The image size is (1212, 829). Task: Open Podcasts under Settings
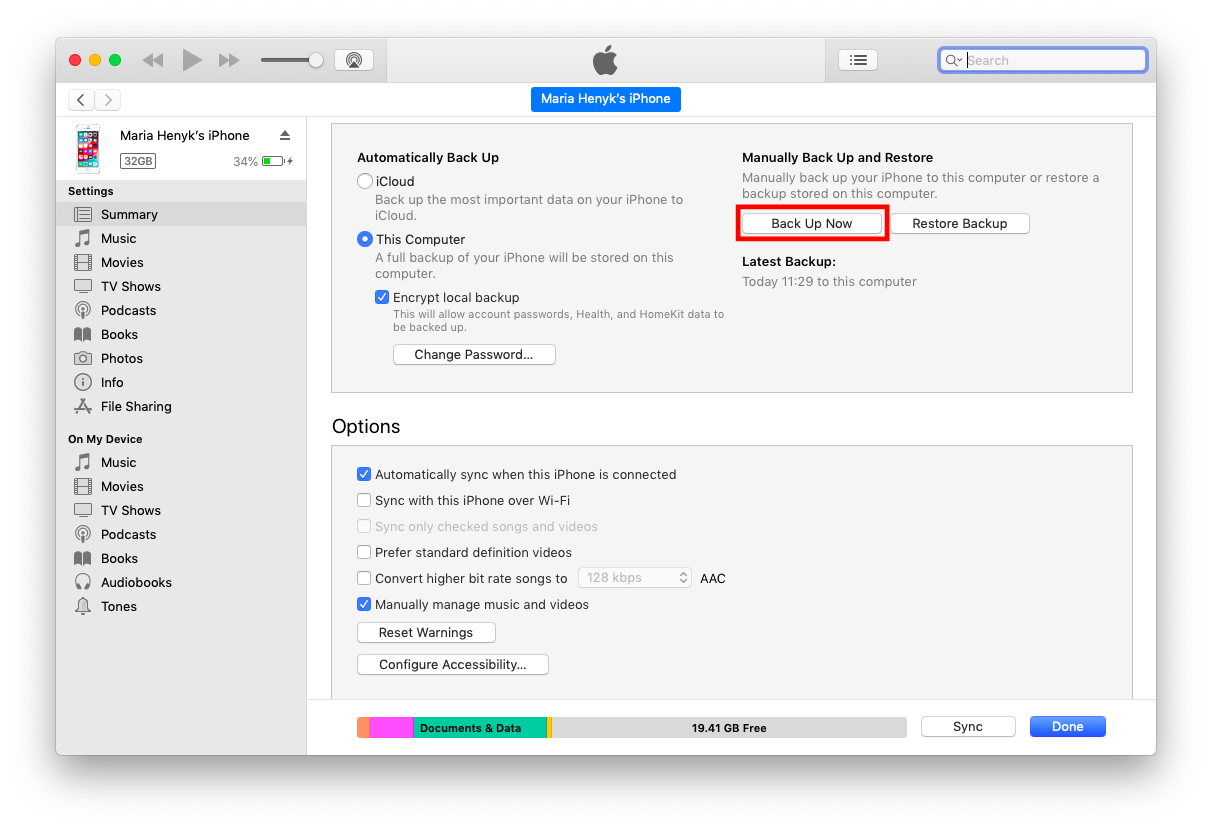tap(181, 310)
